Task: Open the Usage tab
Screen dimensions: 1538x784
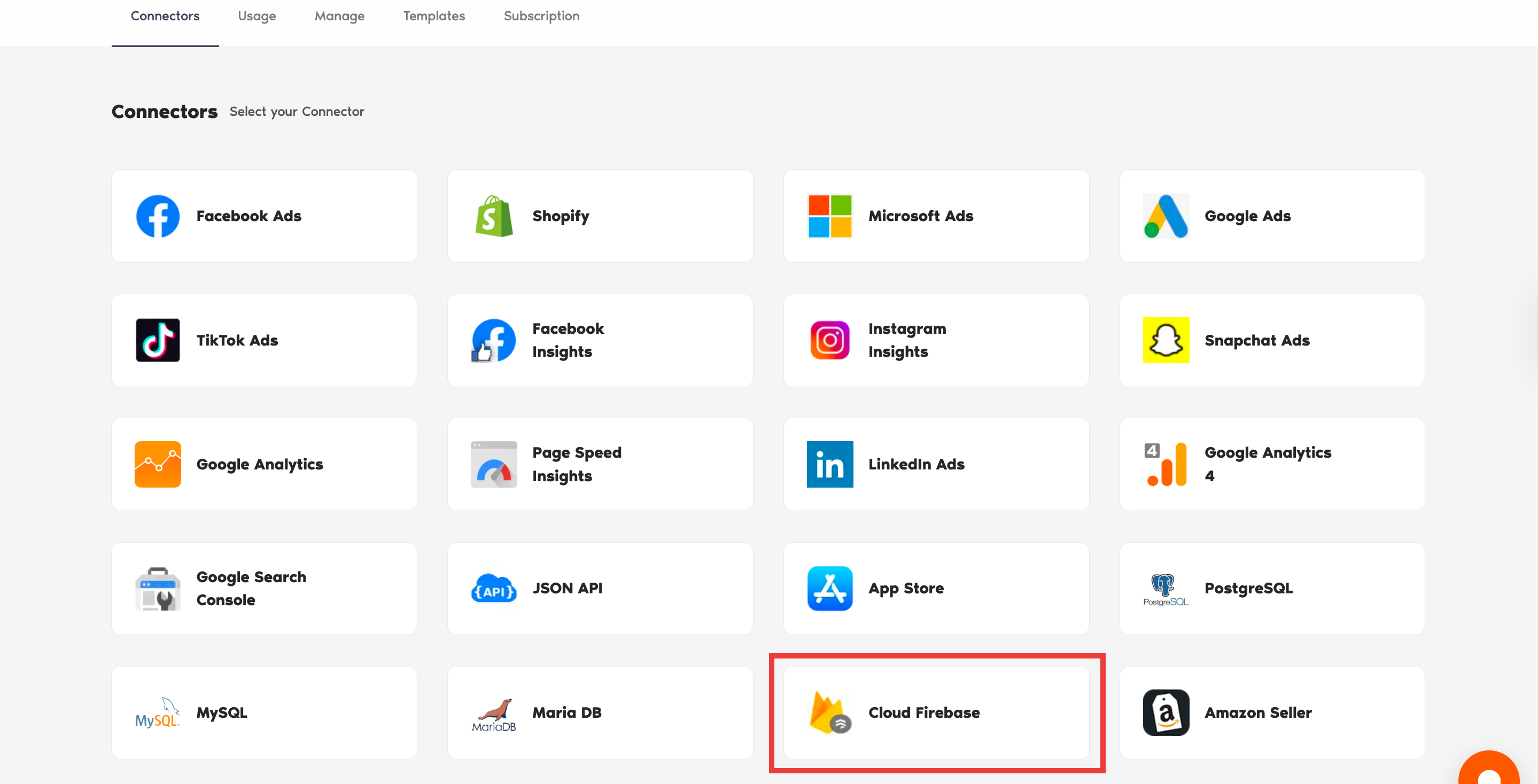Action: [257, 16]
